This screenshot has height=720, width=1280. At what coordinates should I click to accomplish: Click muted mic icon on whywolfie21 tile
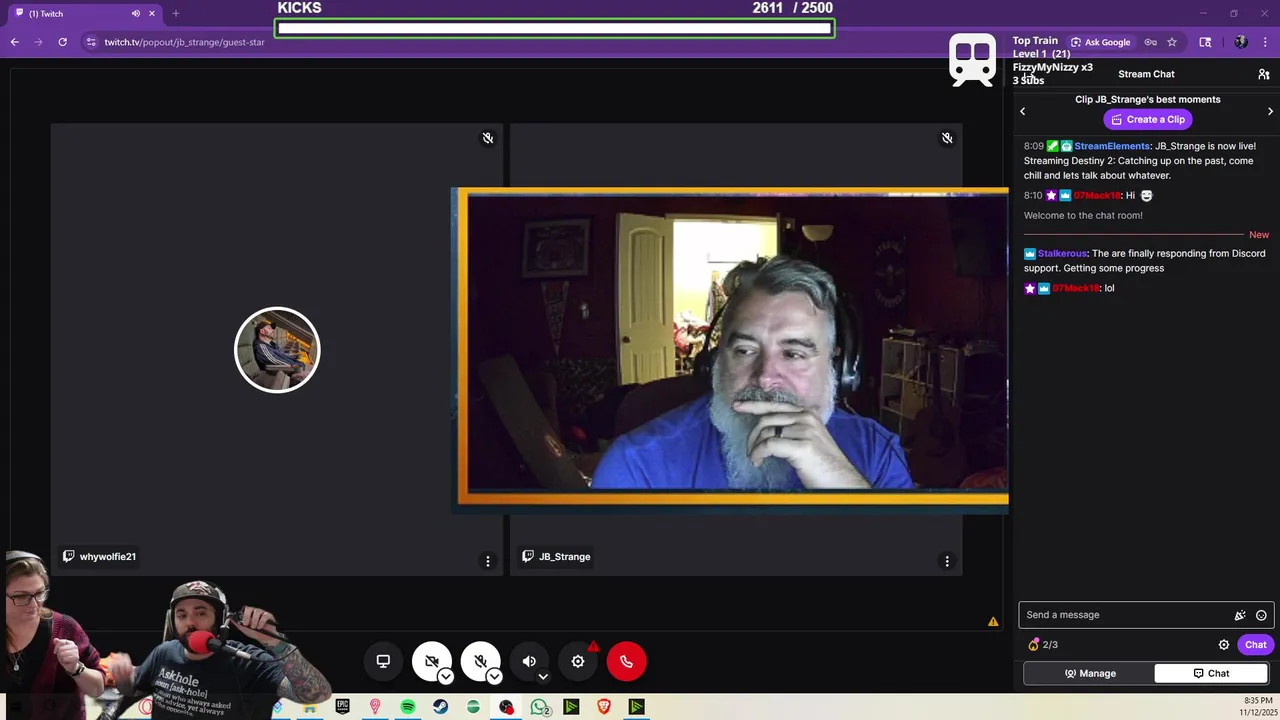point(488,138)
